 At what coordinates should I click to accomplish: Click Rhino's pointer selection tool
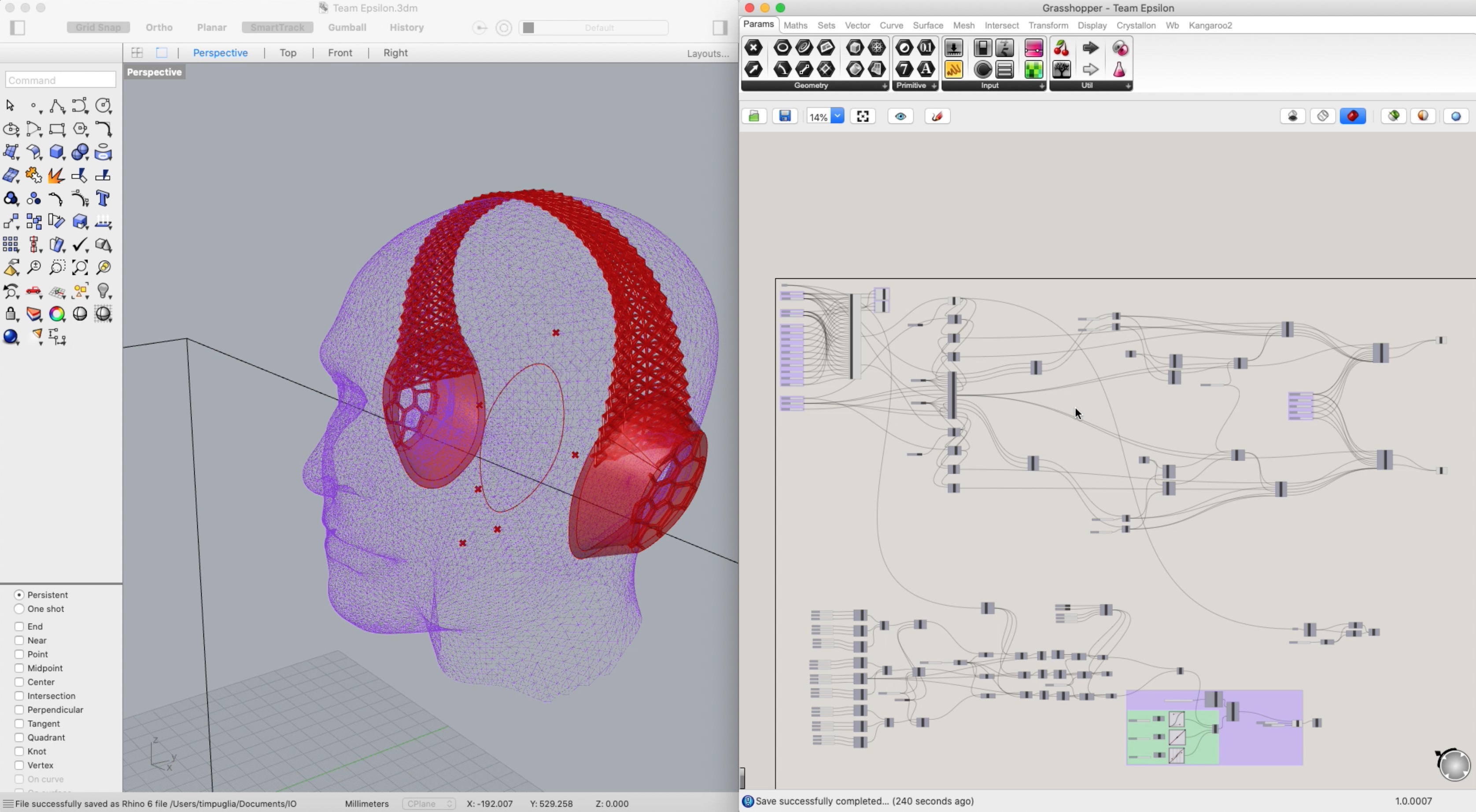(10, 105)
